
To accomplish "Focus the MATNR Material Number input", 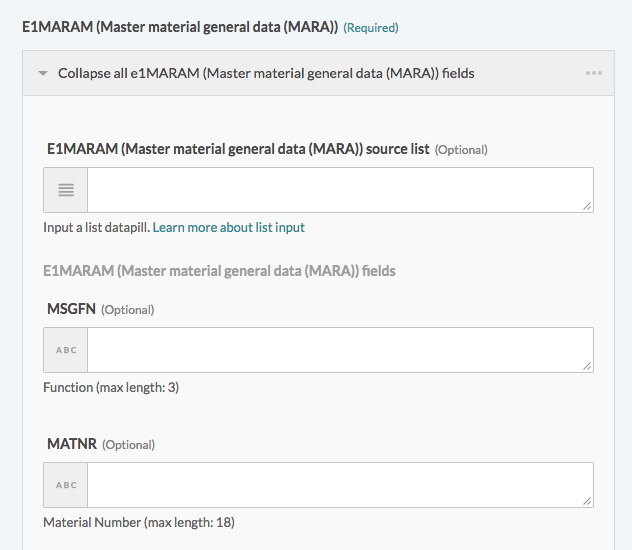I will (340, 485).
